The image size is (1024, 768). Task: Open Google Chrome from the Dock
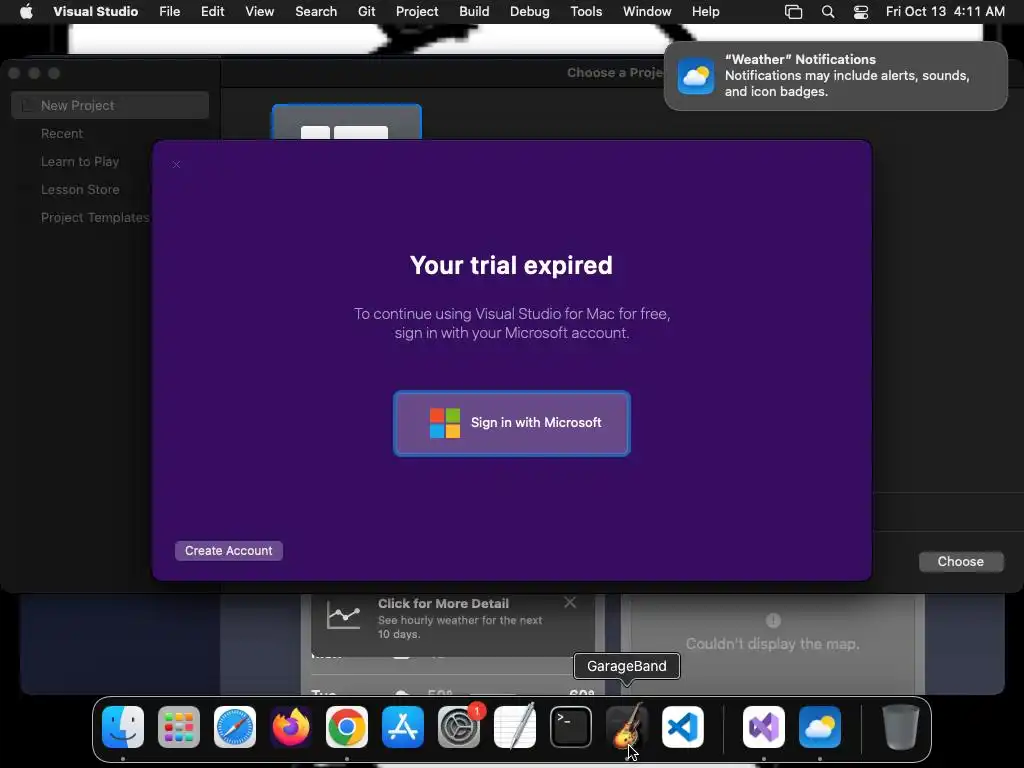[x=347, y=727]
